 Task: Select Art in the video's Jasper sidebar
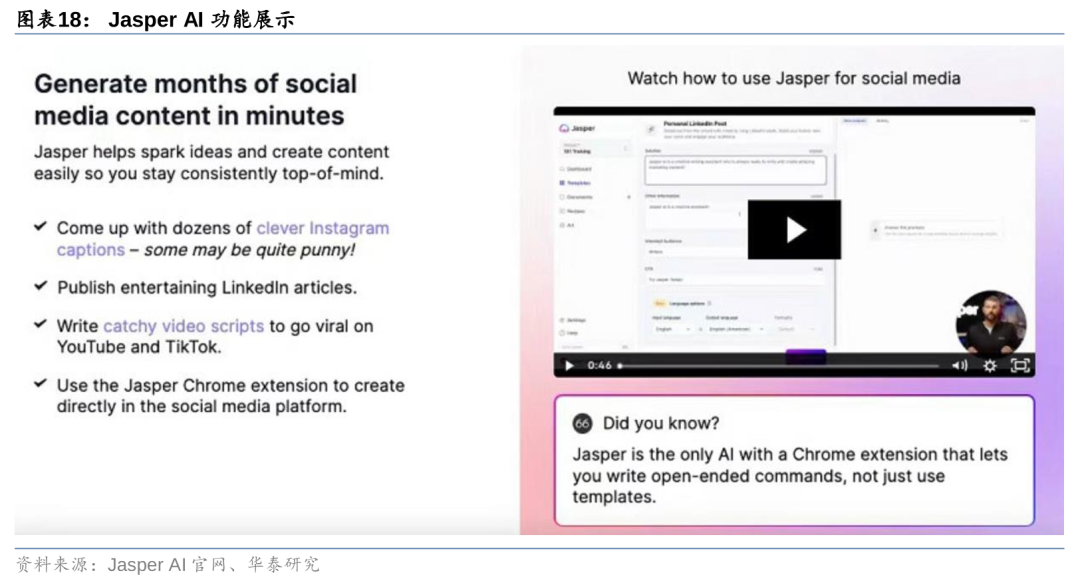tap(567, 225)
